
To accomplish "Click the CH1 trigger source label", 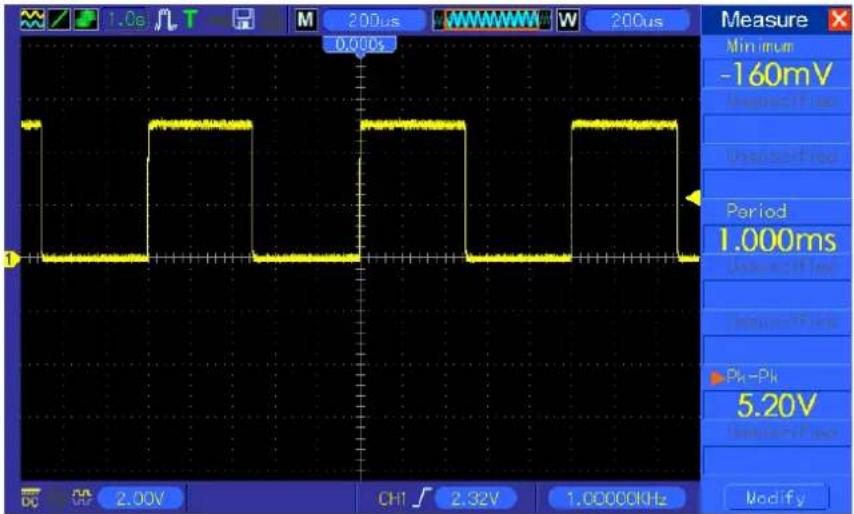I will tap(392, 498).
